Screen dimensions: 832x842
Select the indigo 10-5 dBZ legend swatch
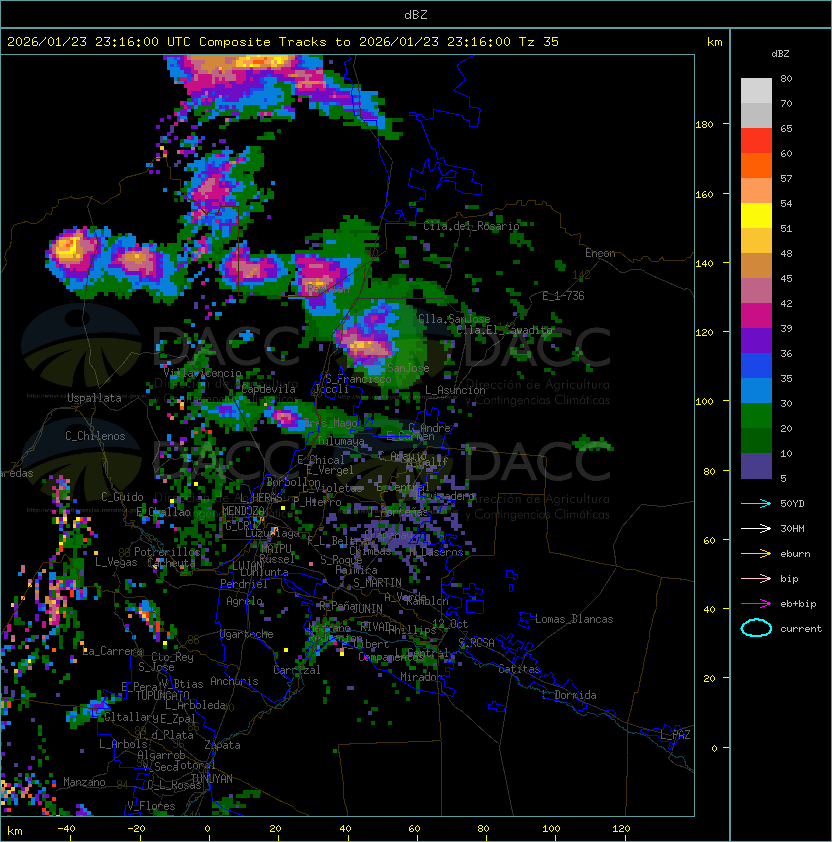(x=756, y=466)
